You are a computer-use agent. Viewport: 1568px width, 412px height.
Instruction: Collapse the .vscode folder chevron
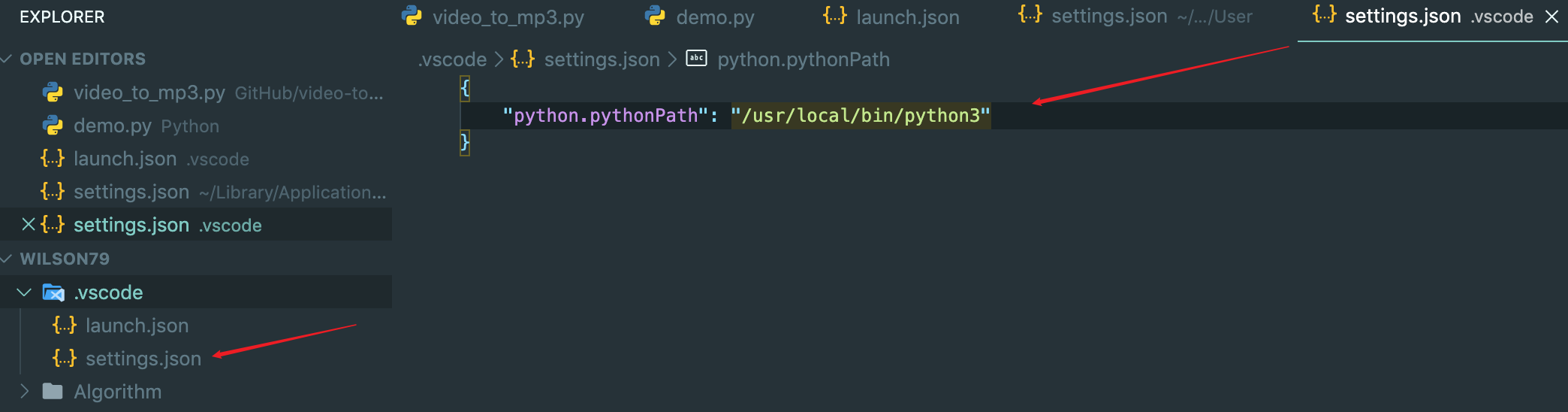pyautogui.click(x=24, y=292)
